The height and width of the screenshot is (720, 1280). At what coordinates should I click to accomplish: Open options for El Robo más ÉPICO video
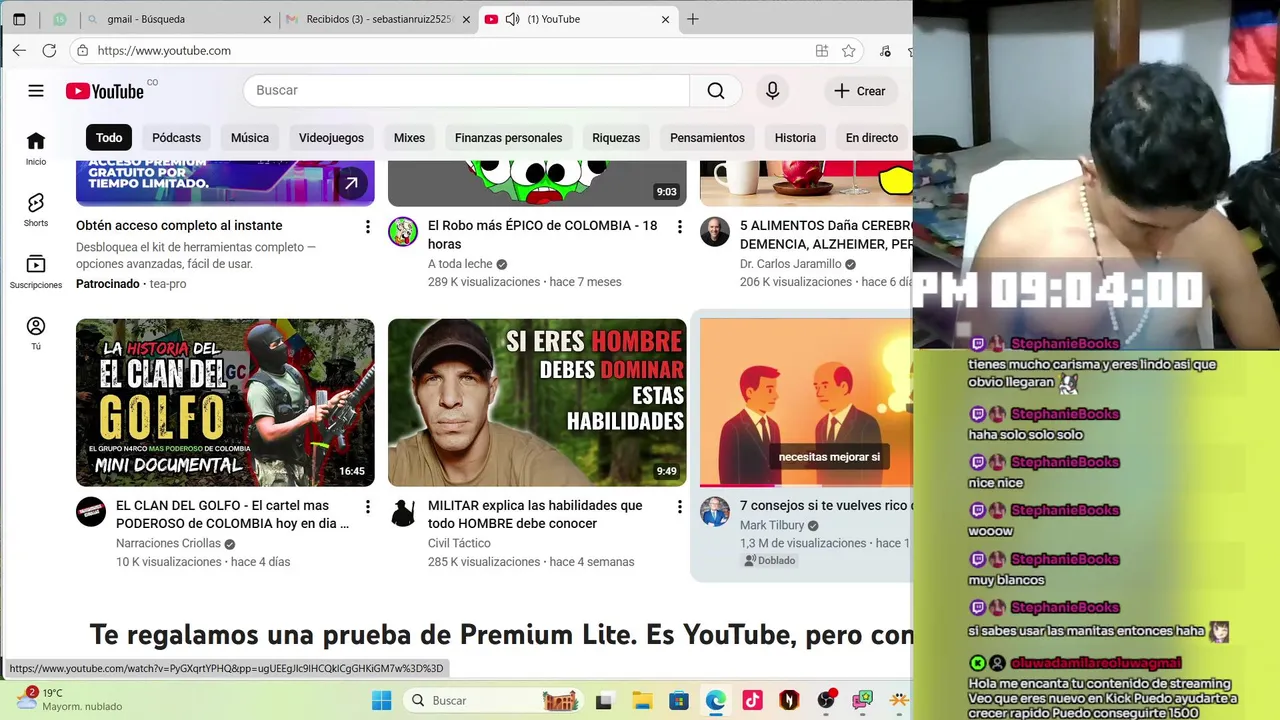pos(679,227)
